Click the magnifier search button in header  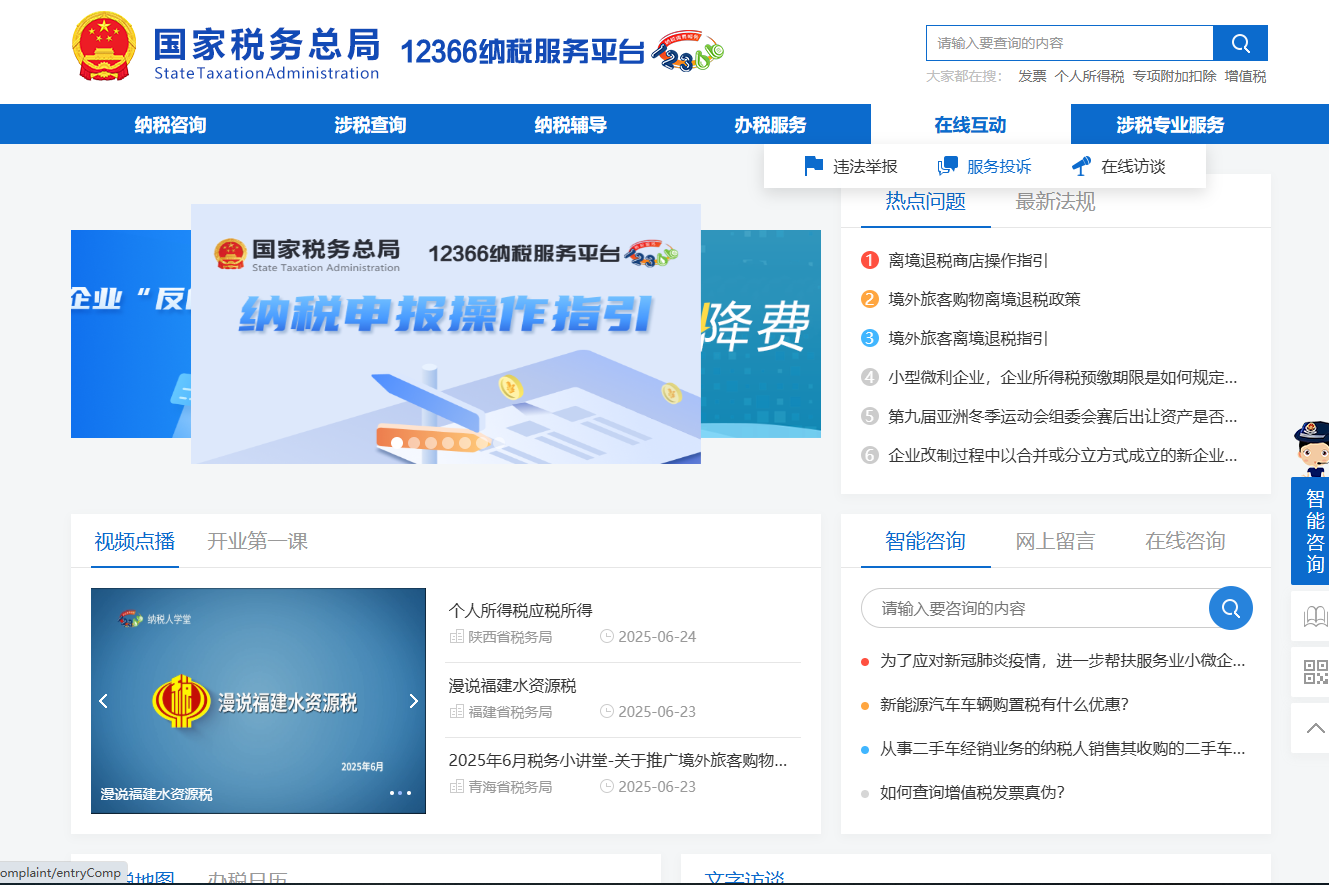tap(1240, 43)
